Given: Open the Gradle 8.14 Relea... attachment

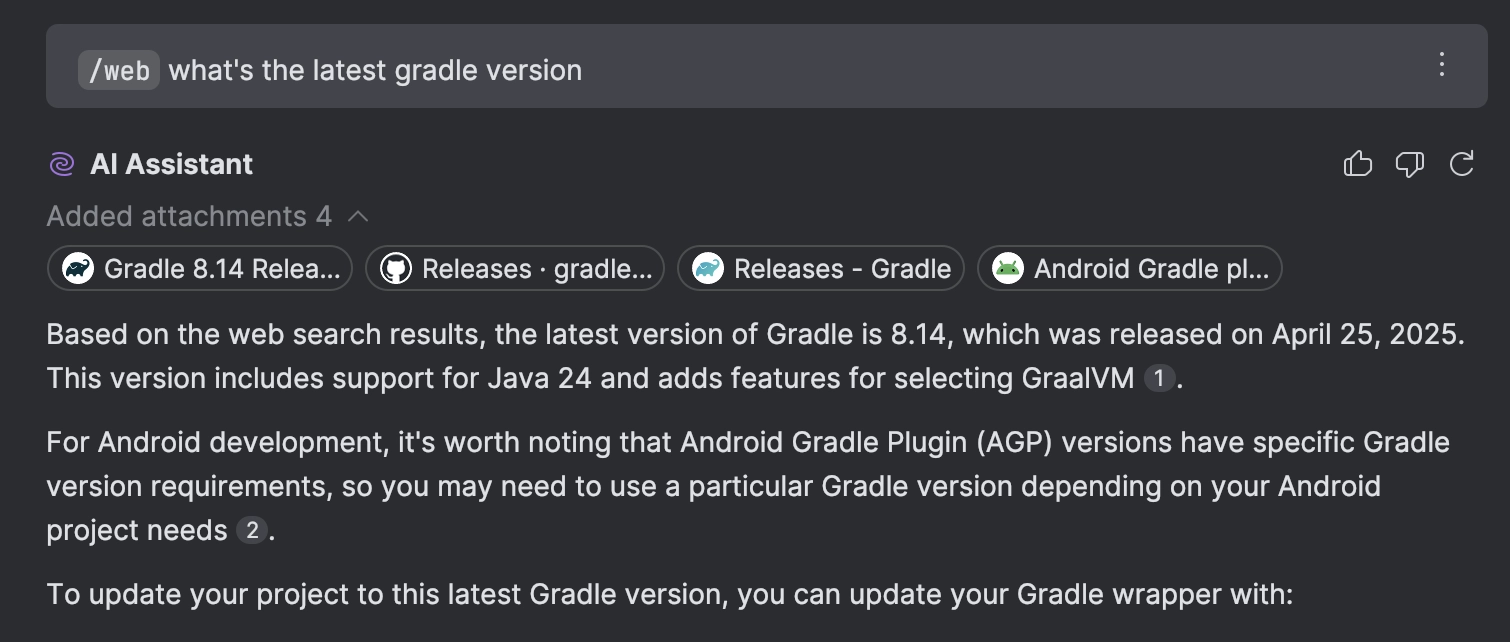Looking at the screenshot, I should (x=199, y=268).
